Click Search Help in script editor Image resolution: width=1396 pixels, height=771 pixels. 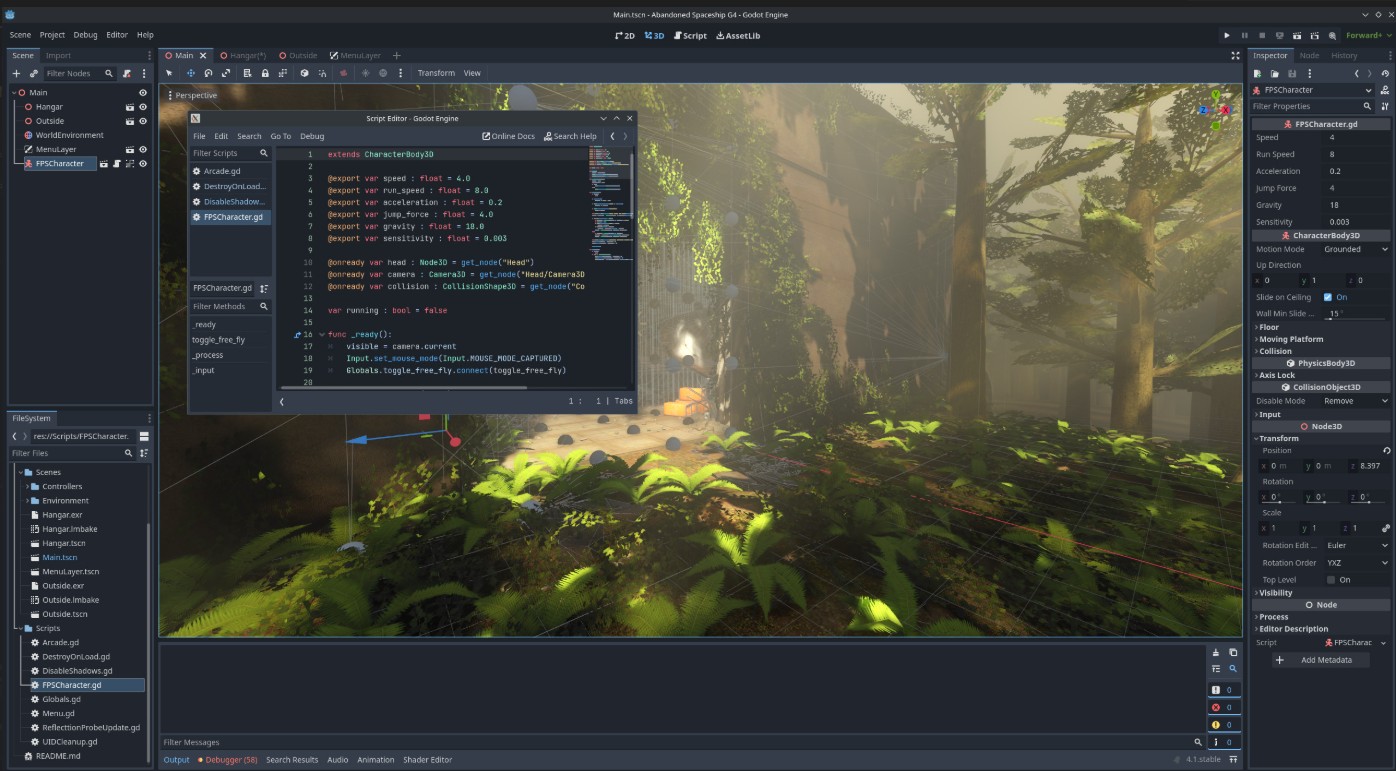570,136
